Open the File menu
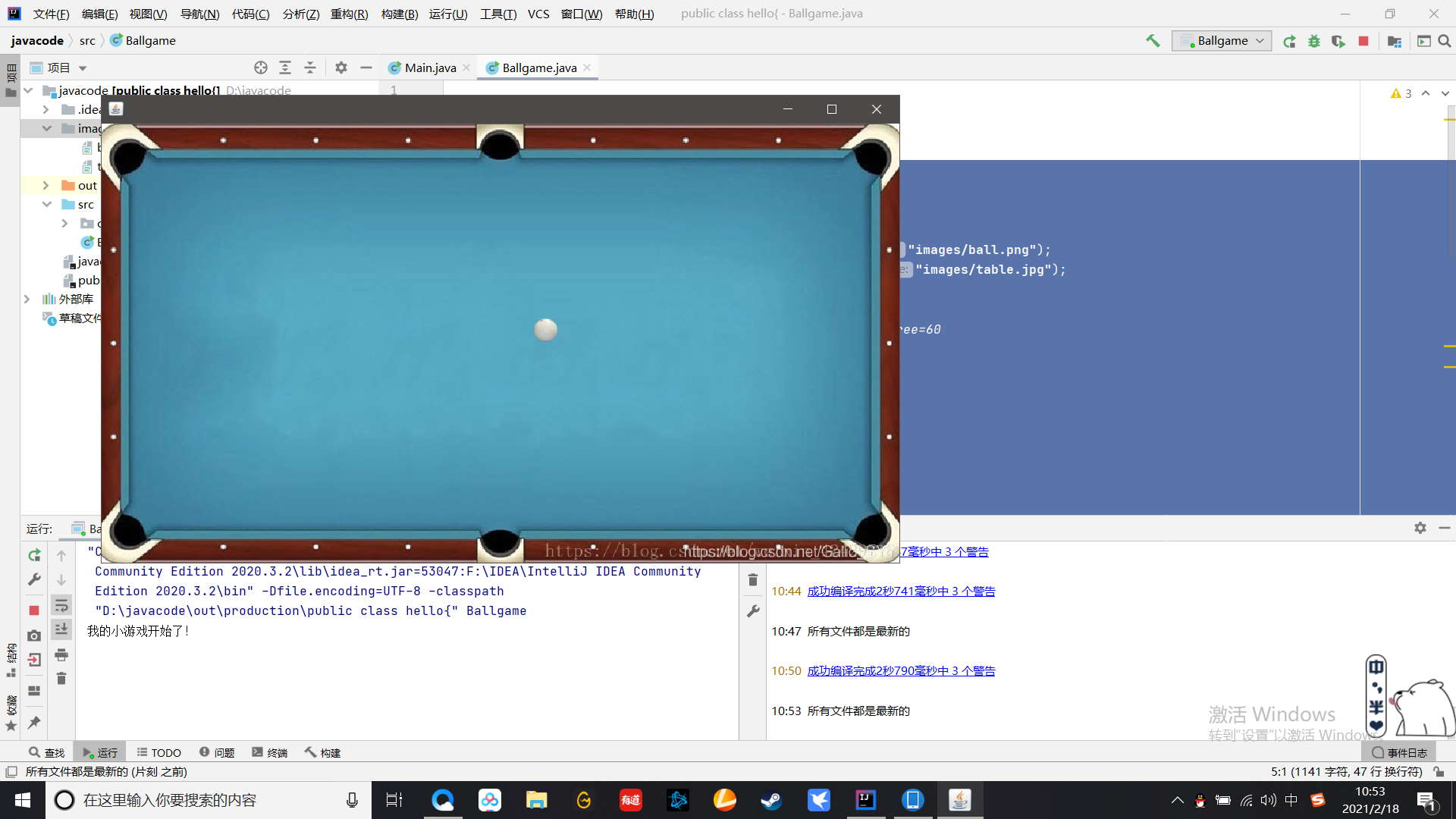Image resolution: width=1456 pixels, height=819 pixels. (x=51, y=14)
